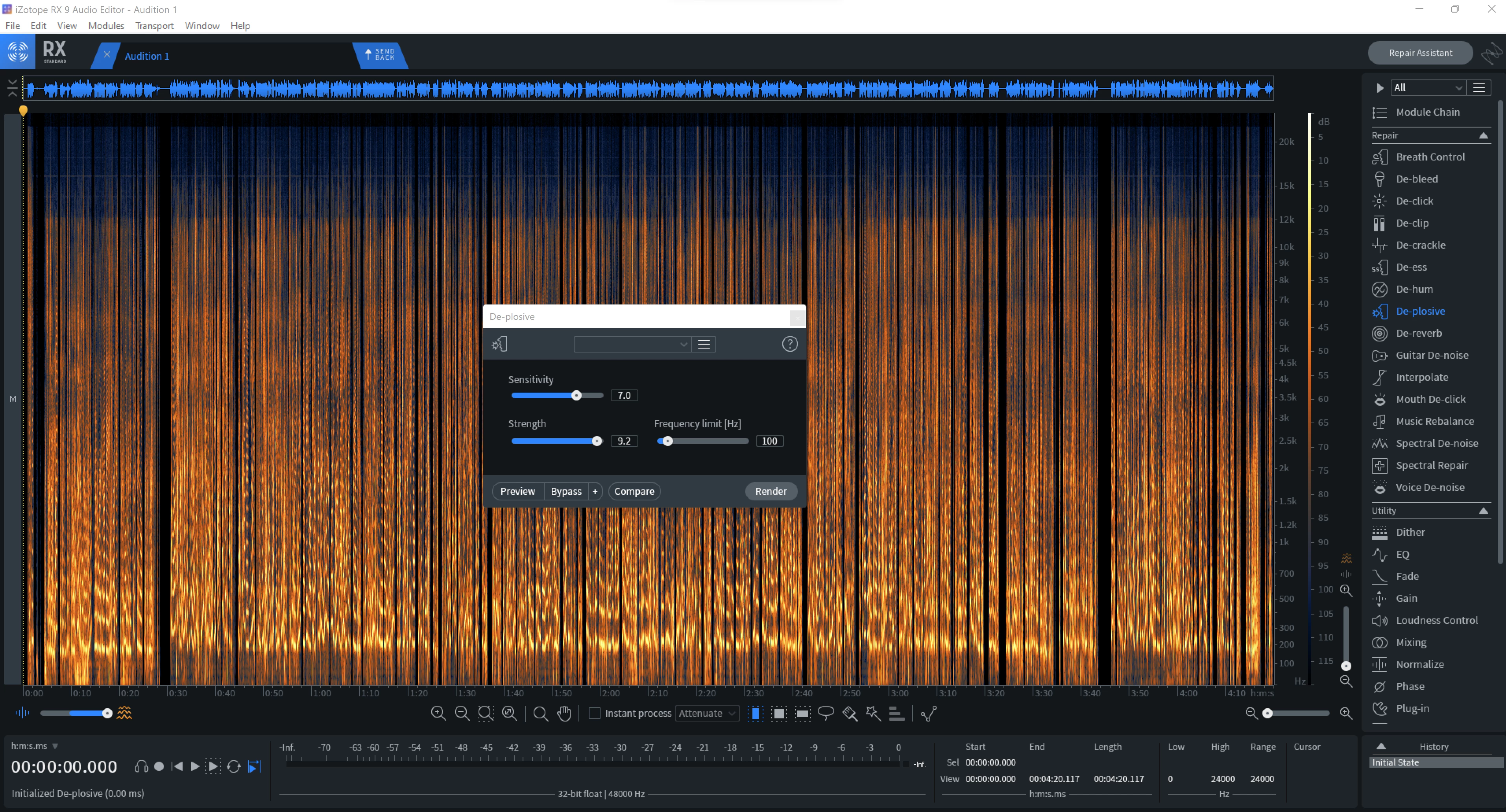
Task: Click the Repair Assistant button
Action: click(1419, 53)
